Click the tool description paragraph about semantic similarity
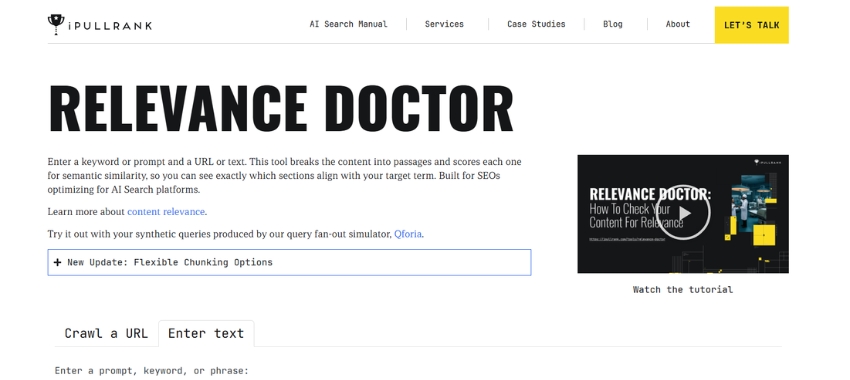850x380 pixels. point(285,176)
